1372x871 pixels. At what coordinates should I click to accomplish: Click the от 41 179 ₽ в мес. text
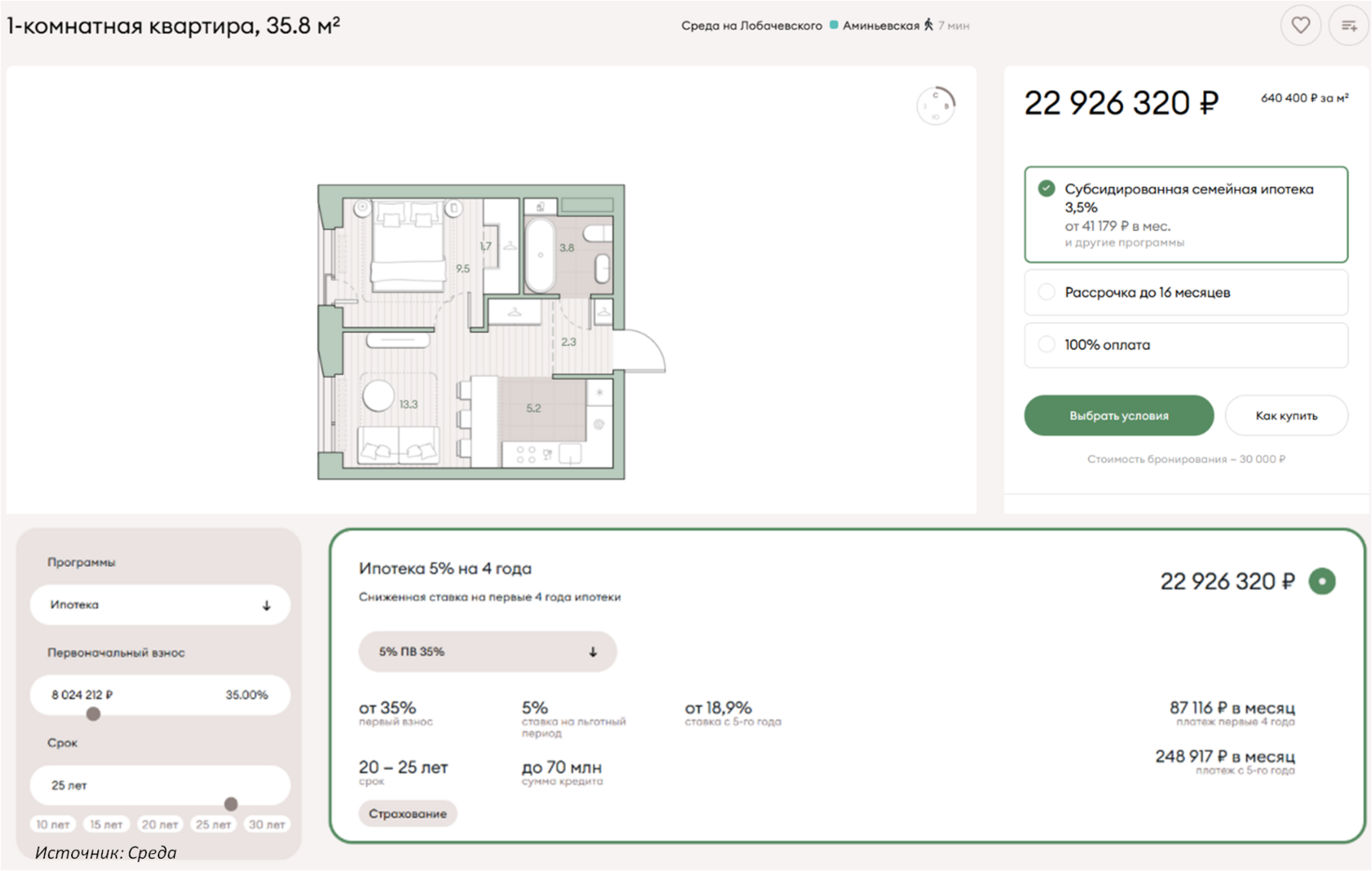[x=1117, y=226]
